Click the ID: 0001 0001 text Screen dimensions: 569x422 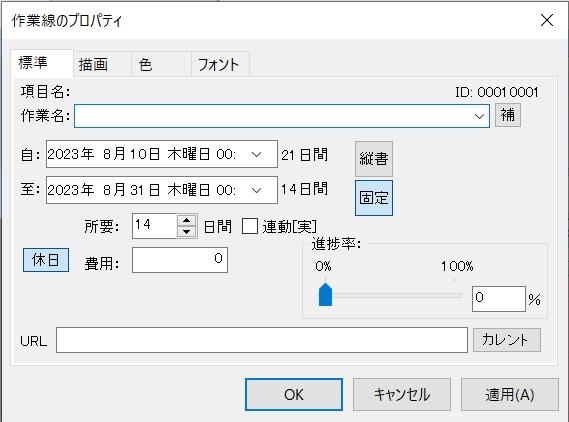tap(497, 92)
